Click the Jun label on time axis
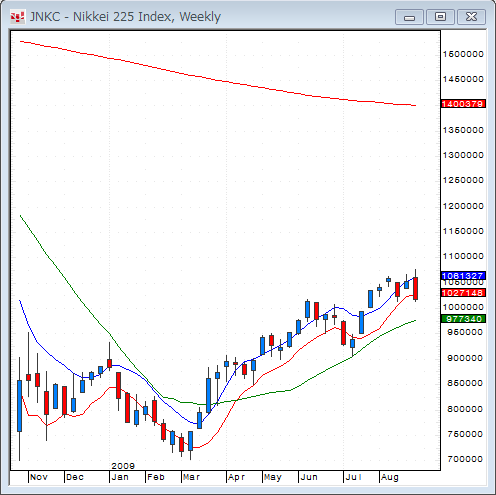Screen dimensions: 496x495 (309, 477)
